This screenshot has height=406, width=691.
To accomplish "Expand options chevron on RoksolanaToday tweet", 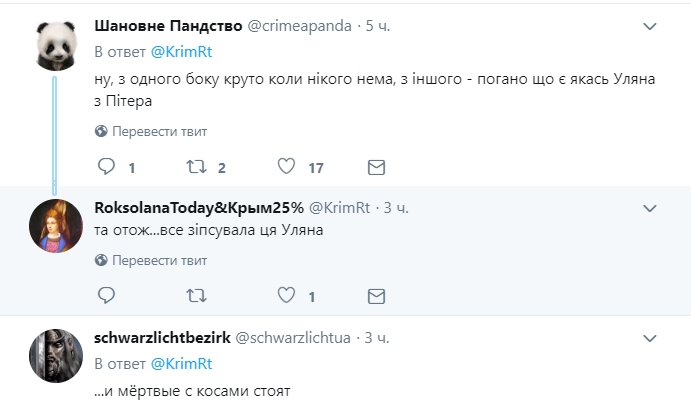I will click(650, 208).
